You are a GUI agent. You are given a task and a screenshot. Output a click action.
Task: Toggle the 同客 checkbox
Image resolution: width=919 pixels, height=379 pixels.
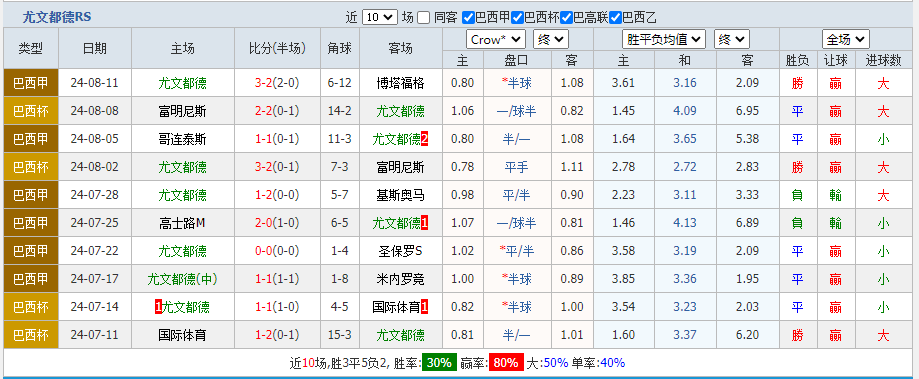pyautogui.click(x=424, y=18)
